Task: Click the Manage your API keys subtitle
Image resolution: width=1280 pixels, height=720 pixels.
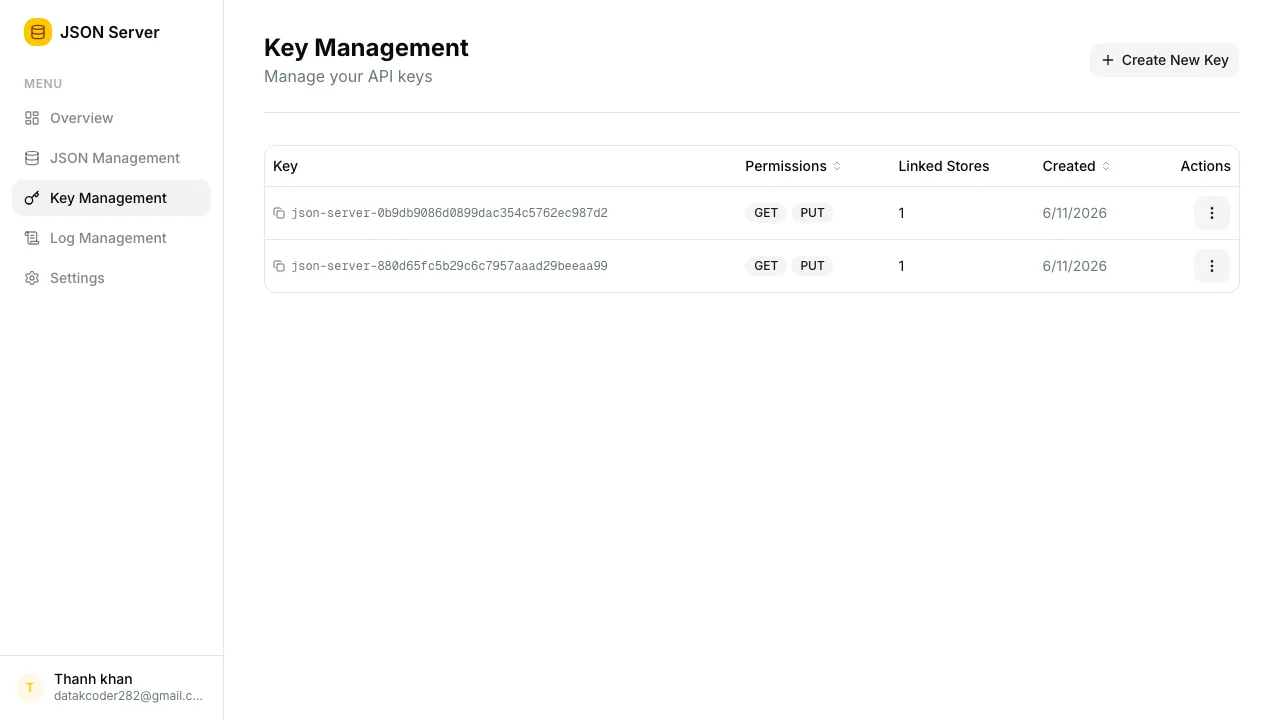Action: [348, 76]
